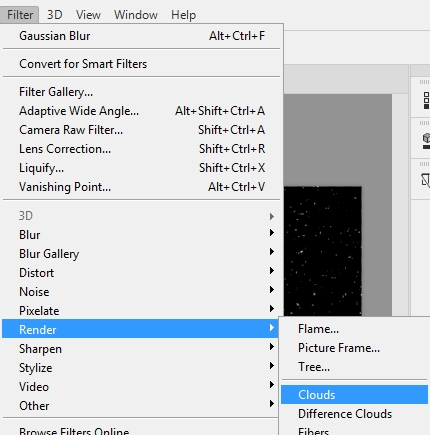This screenshot has width=430, height=435.
Task: Apply last filter Gaussian Blur
Action: pos(142,36)
